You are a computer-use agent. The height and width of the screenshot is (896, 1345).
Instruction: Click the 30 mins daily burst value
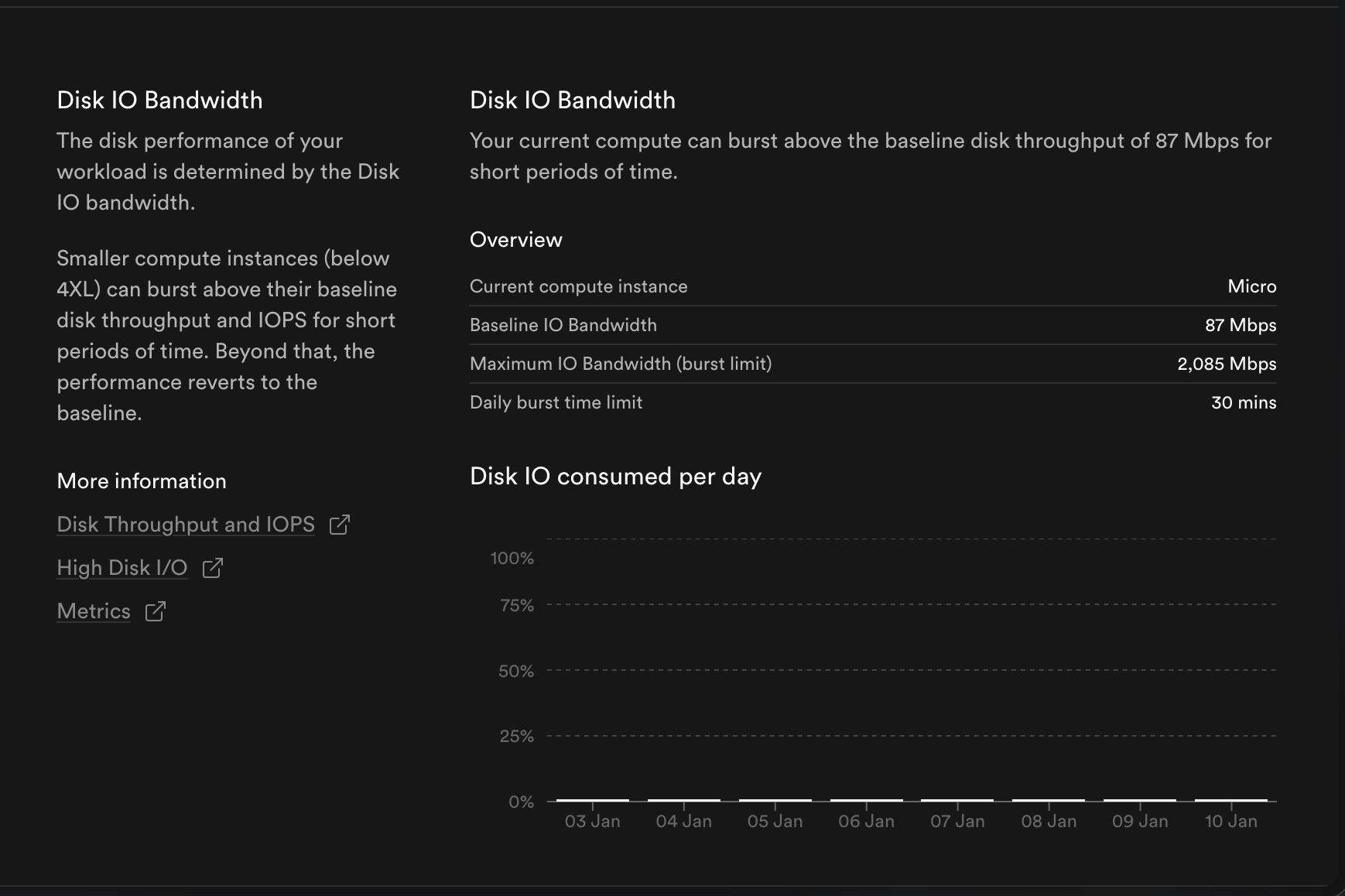coord(1244,402)
